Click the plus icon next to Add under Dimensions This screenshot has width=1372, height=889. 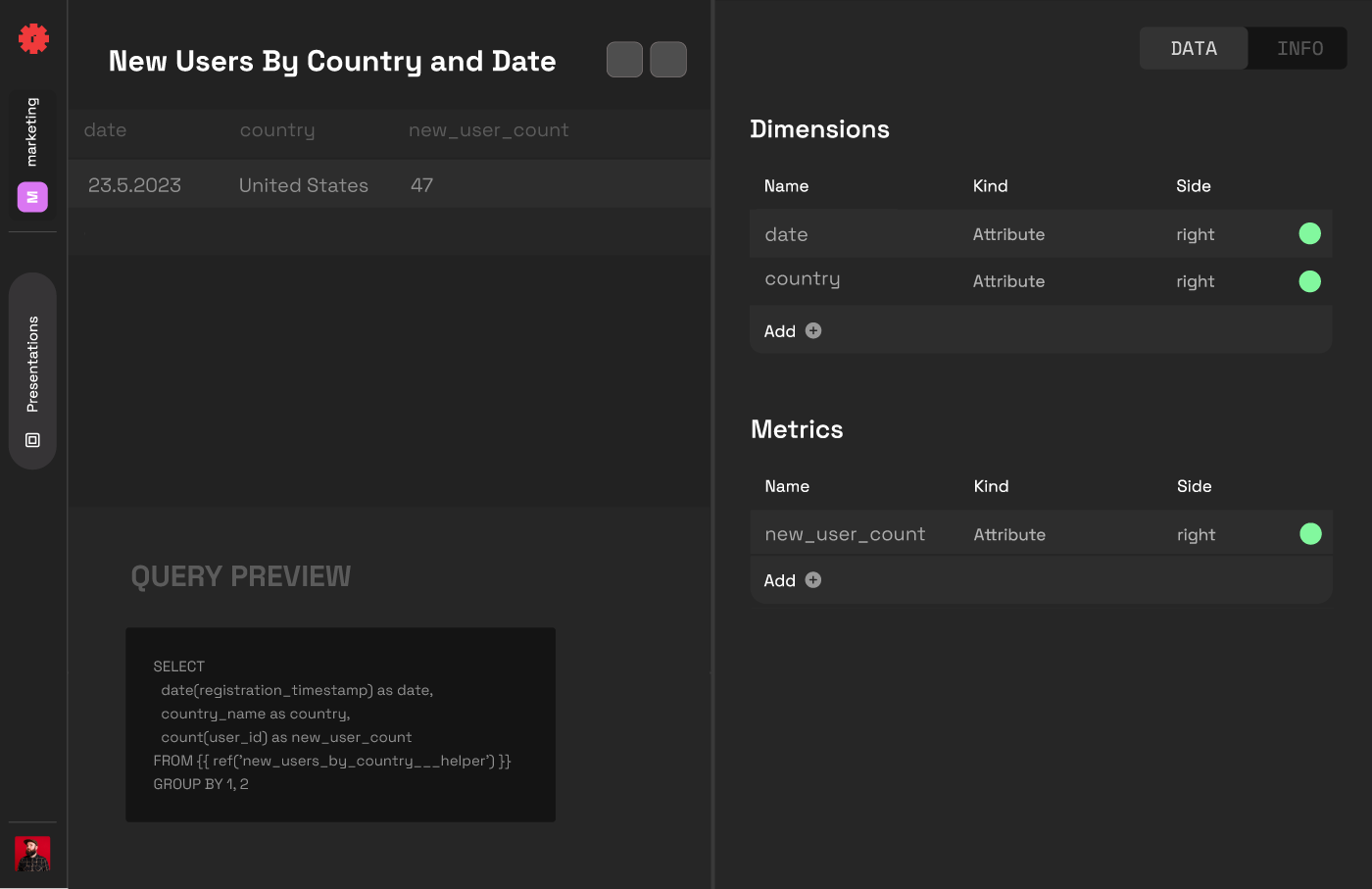pos(813,330)
